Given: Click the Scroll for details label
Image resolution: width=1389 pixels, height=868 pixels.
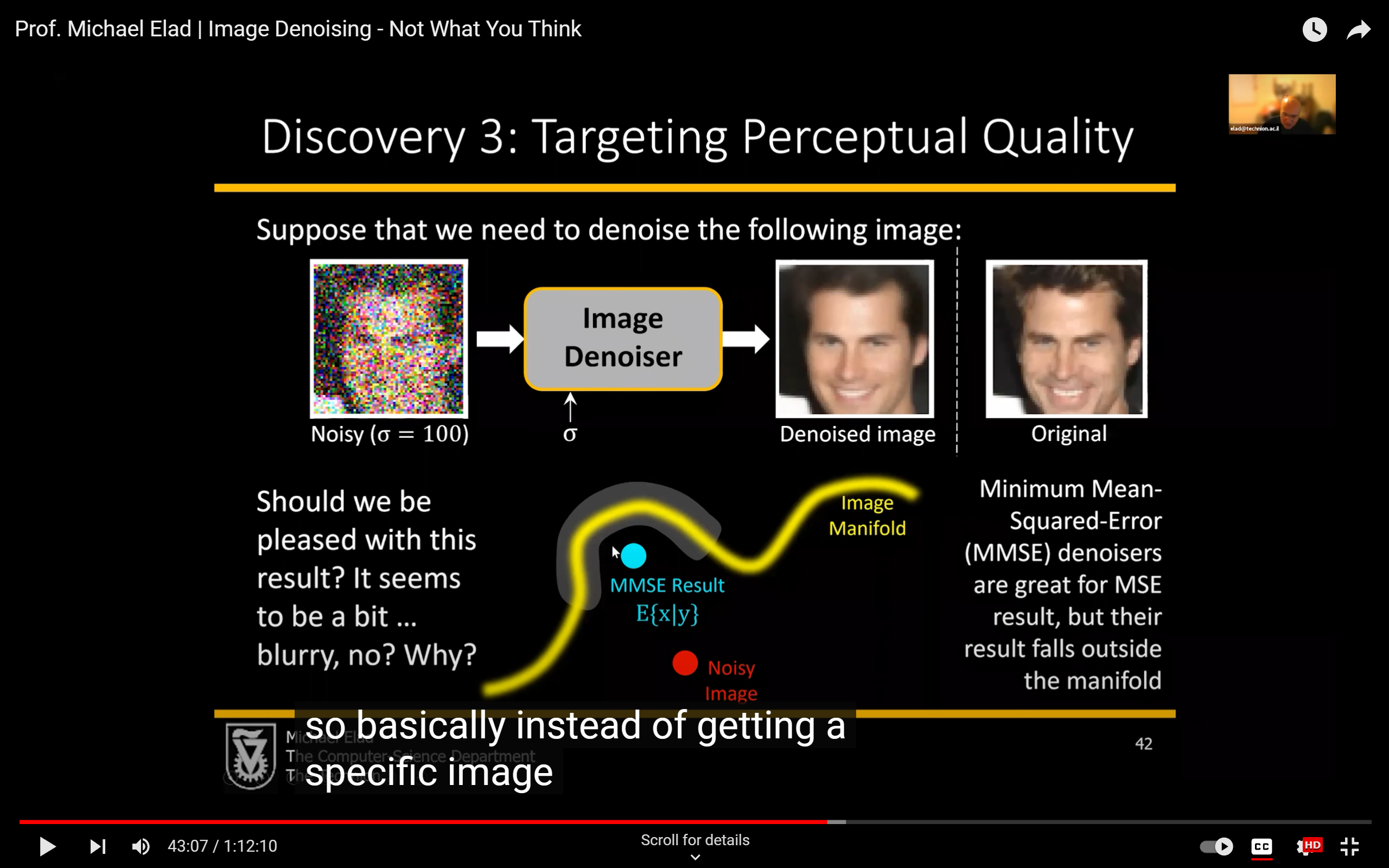Looking at the screenshot, I should (x=695, y=840).
